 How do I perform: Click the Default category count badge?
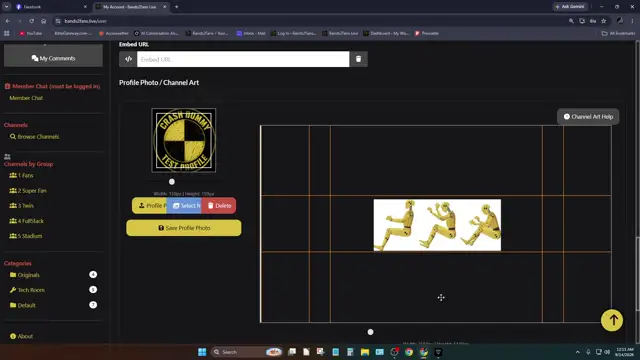[x=93, y=305]
